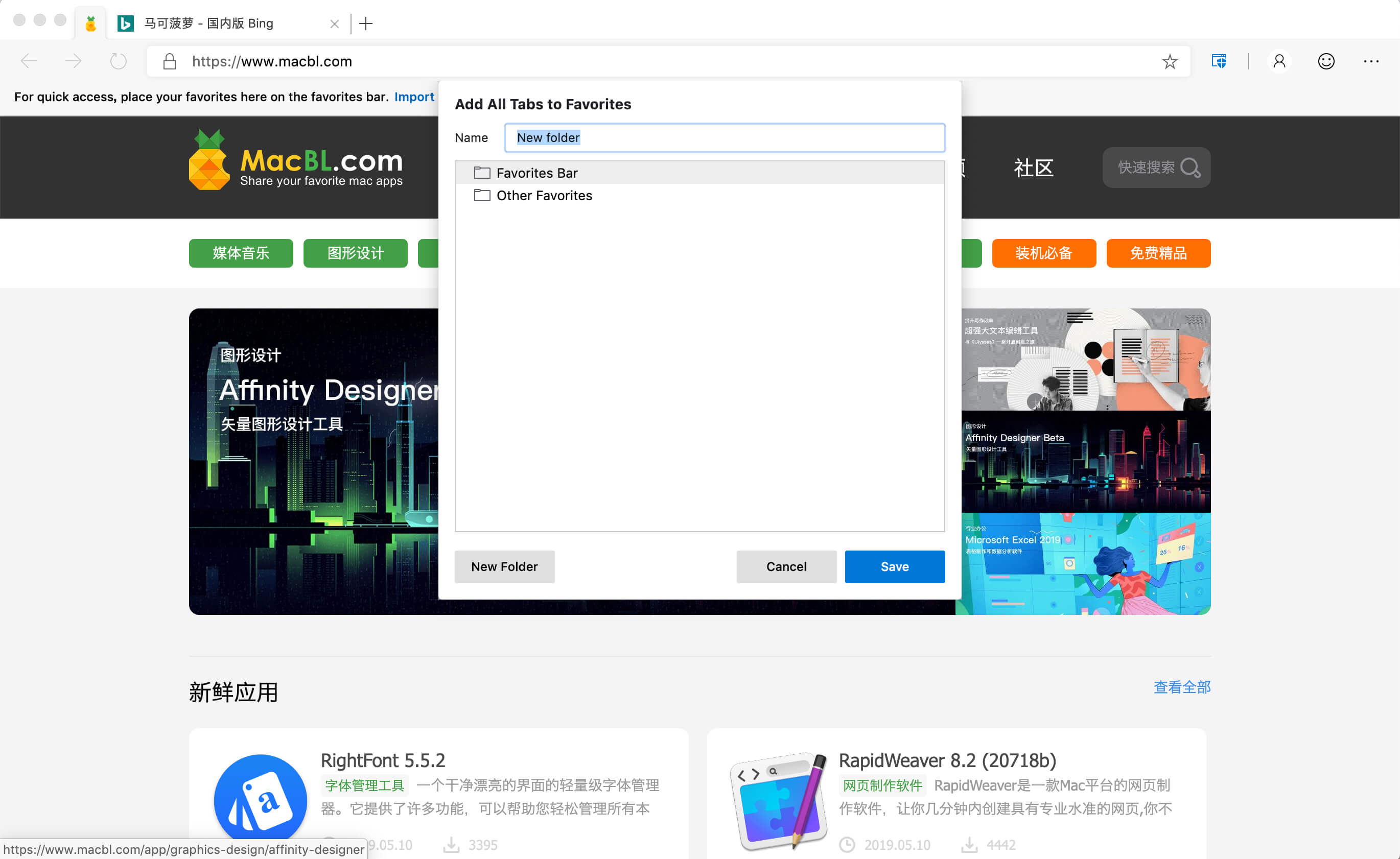
Task: Click the 快速搜索 search box
Action: click(x=1156, y=168)
